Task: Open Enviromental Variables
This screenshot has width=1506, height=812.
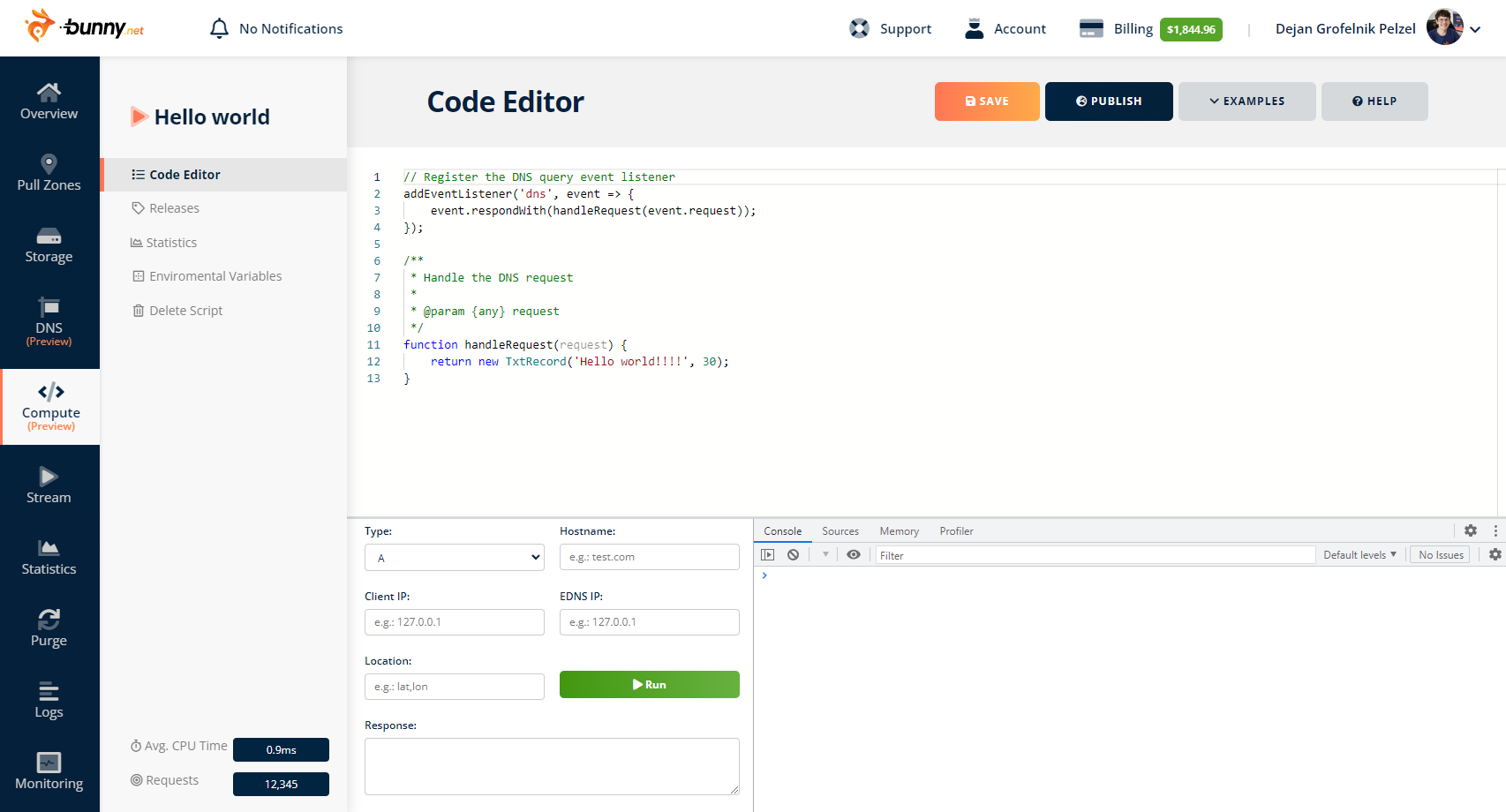Action: pyautogui.click(x=207, y=276)
